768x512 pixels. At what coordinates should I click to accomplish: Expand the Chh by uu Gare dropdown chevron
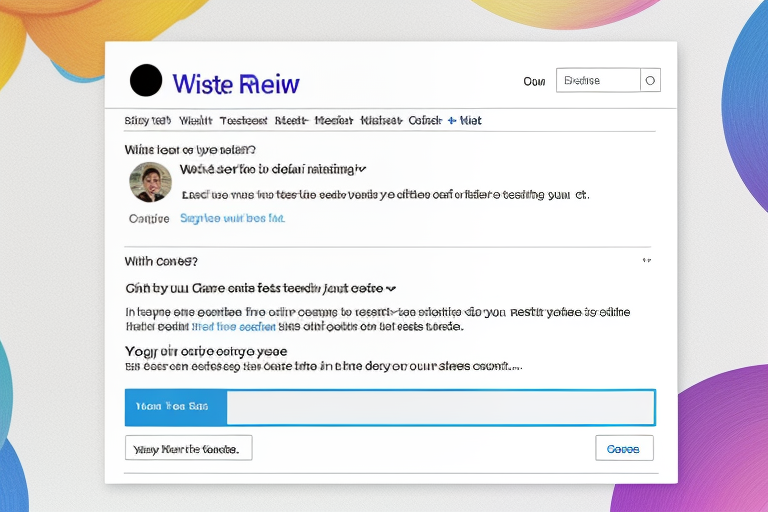click(x=390, y=289)
